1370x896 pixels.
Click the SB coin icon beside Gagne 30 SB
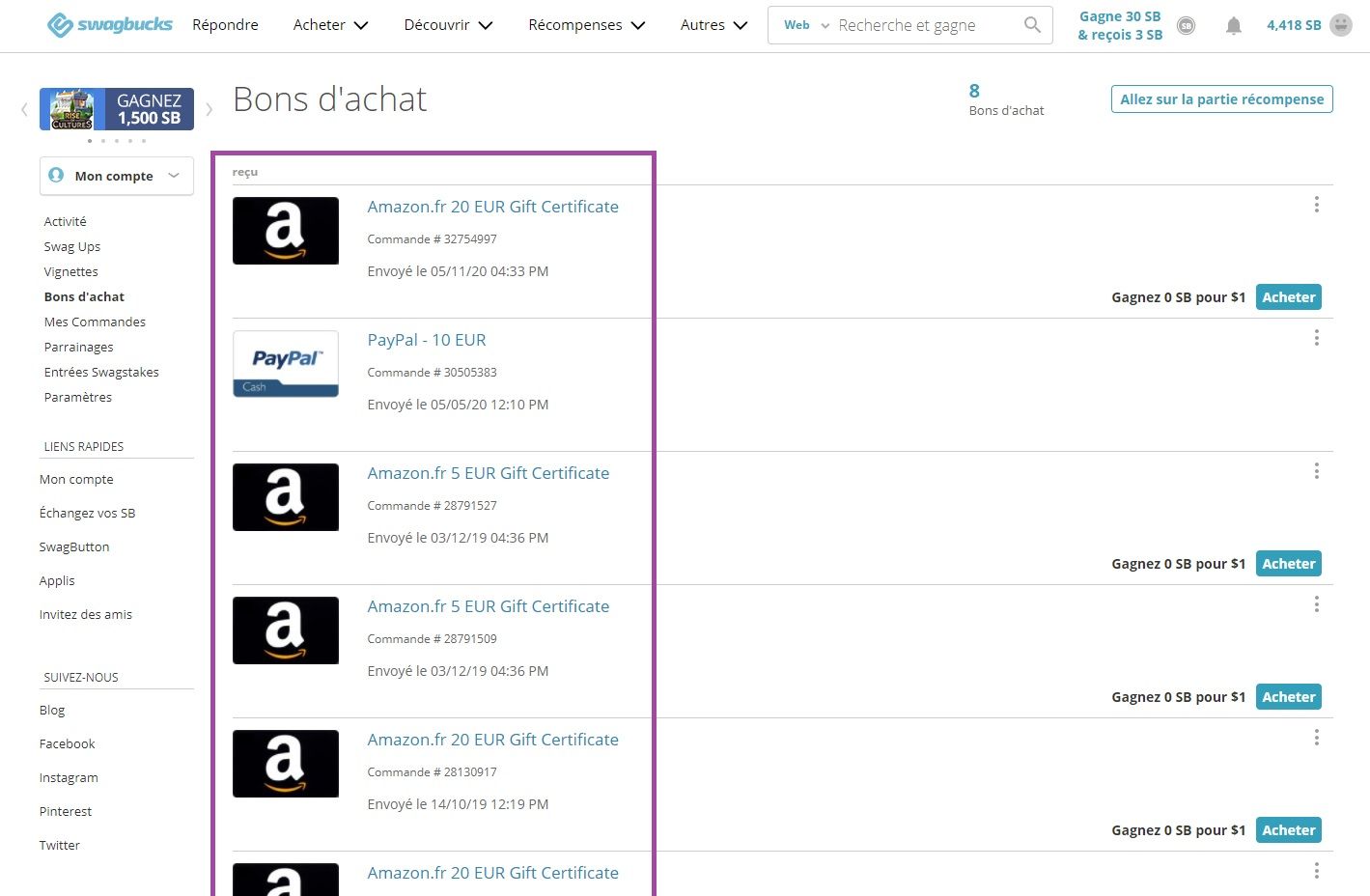tap(1187, 26)
